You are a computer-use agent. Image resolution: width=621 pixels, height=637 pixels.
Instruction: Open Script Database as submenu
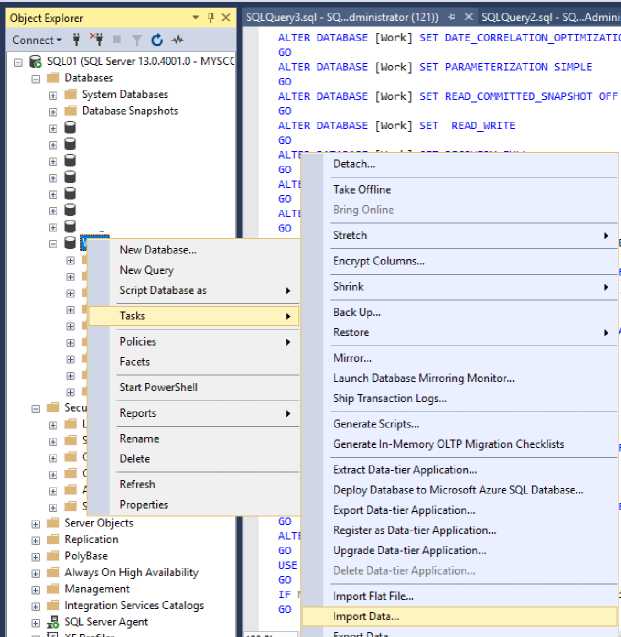[194, 290]
